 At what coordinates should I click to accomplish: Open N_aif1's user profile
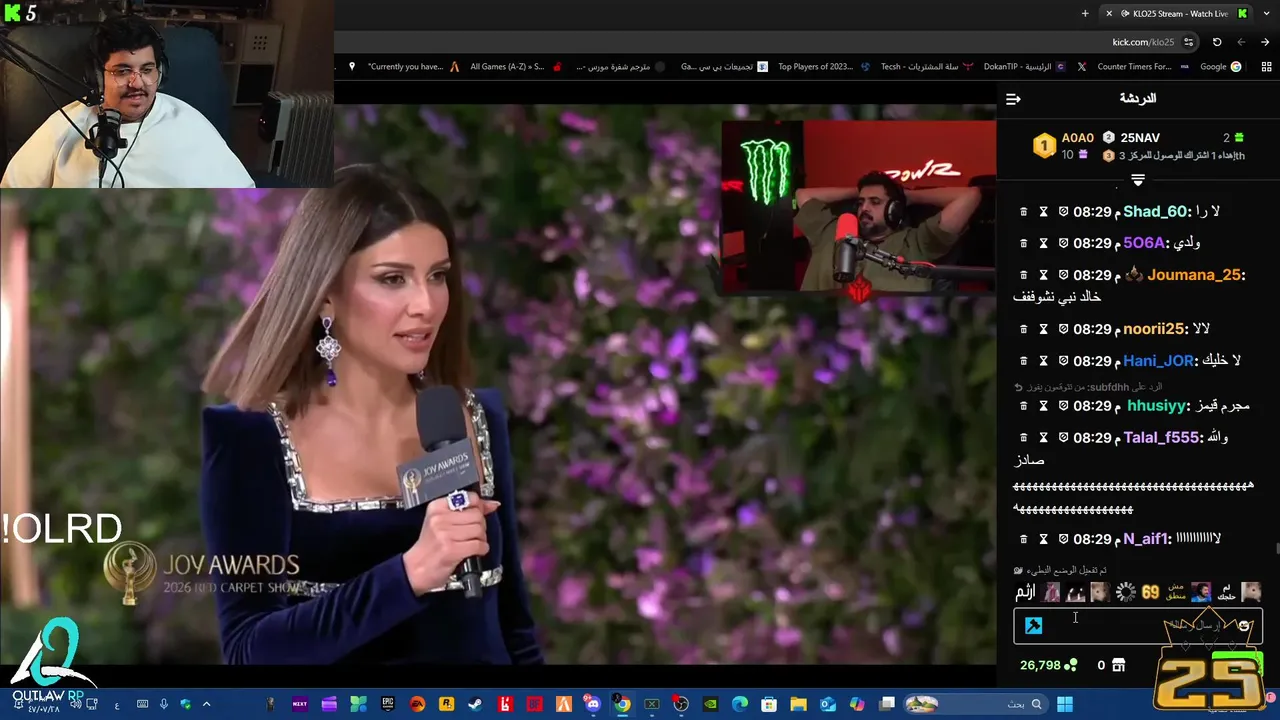[x=1146, y=539]
